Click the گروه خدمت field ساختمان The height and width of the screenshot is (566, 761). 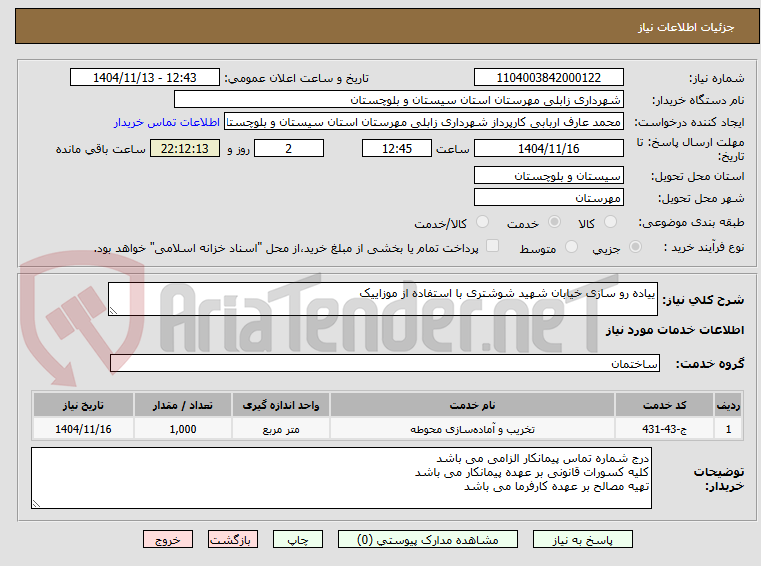pyautogui.click(x=385, y=363)
